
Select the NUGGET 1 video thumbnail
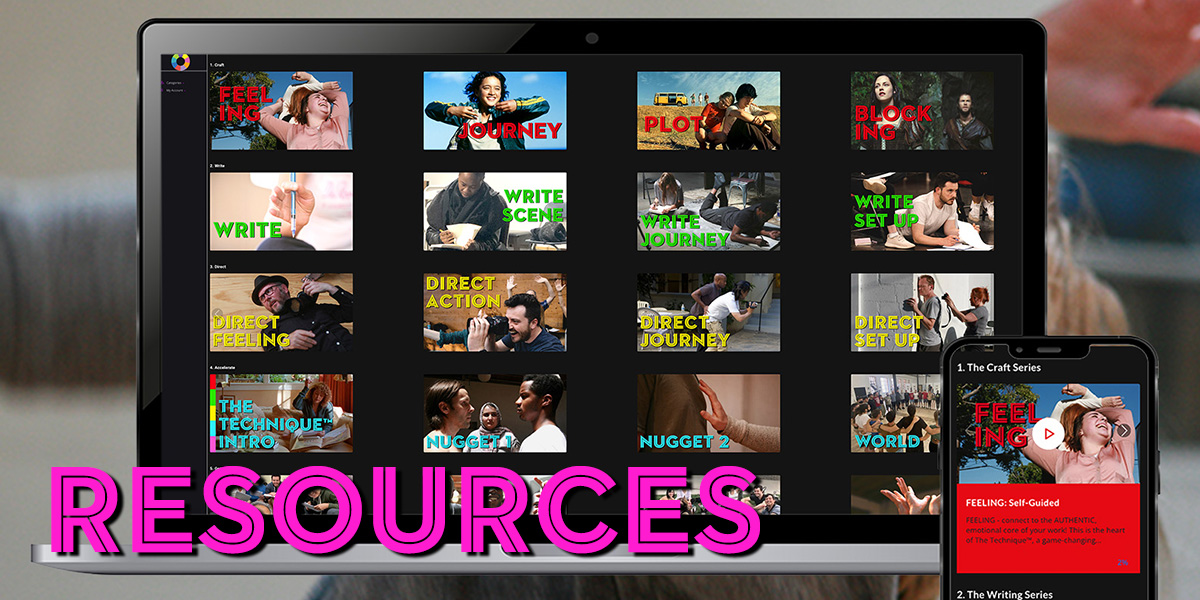[495, 413]
